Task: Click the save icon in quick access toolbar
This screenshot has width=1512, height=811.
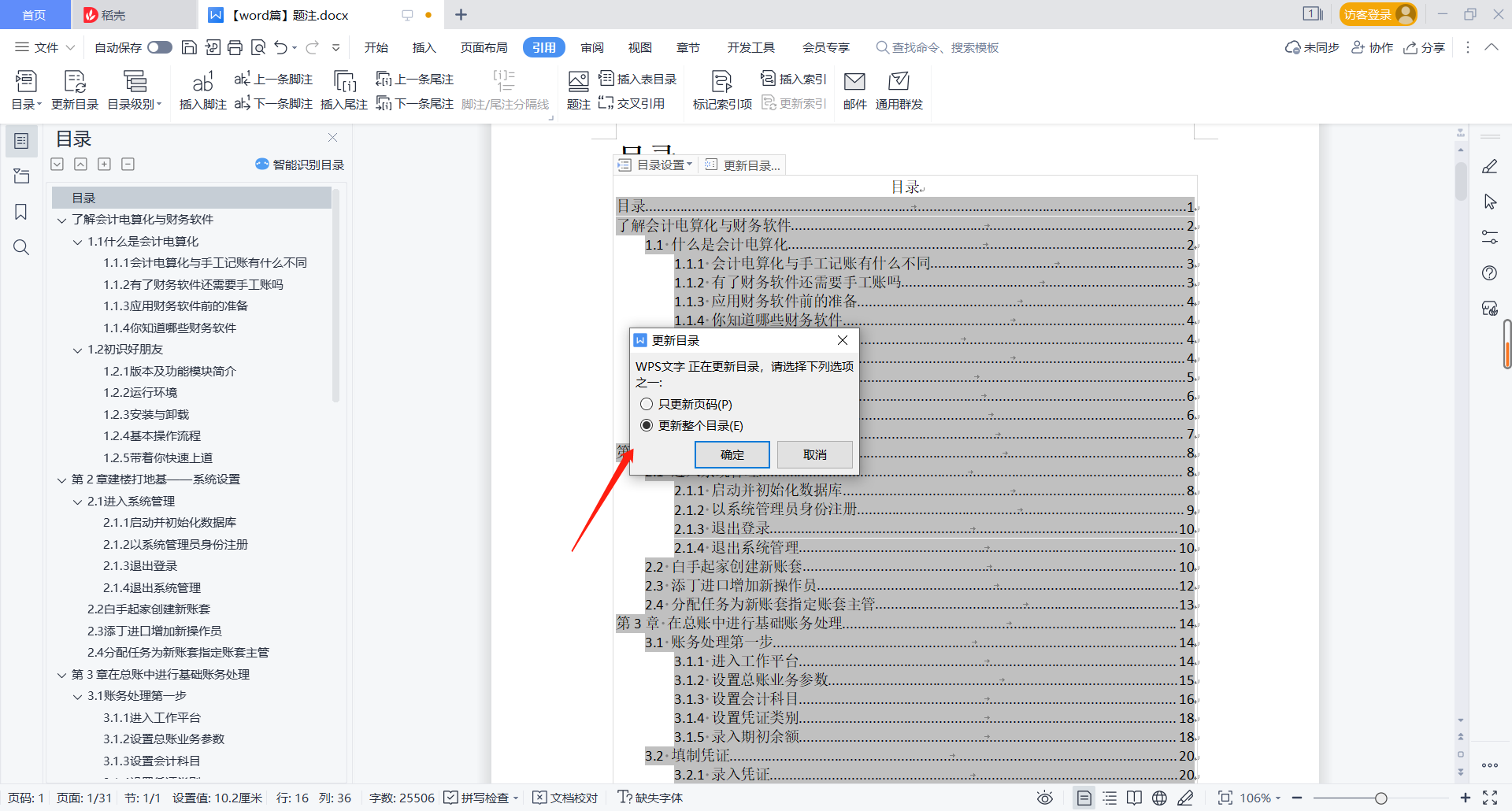Action: coord(189,47)
